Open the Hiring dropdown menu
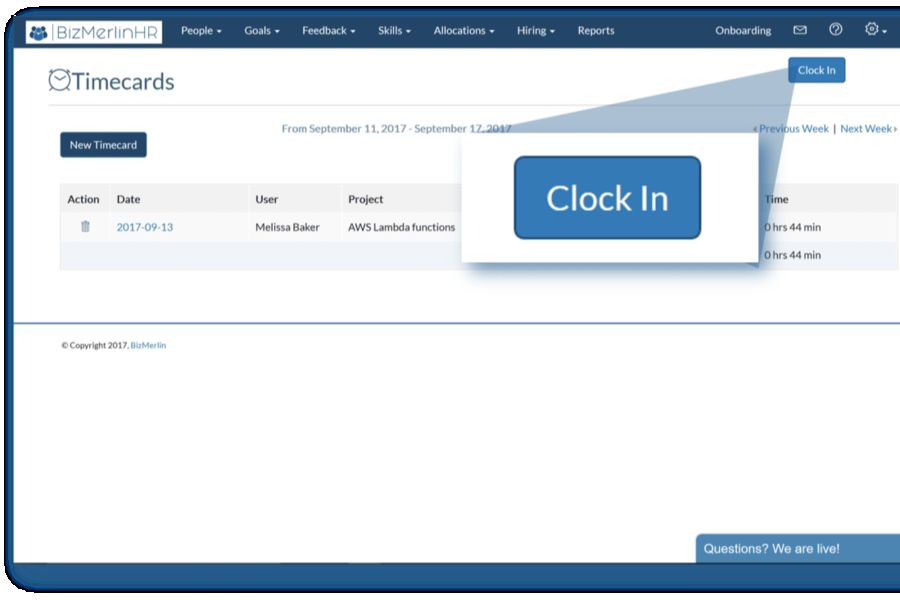 (537, 31)
